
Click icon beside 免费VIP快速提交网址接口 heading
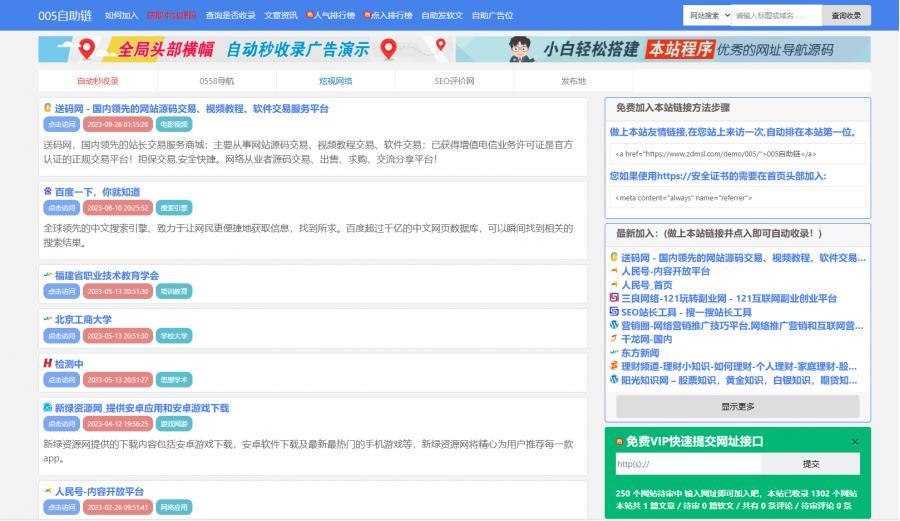pyautogui.click(x=619, y=441)
